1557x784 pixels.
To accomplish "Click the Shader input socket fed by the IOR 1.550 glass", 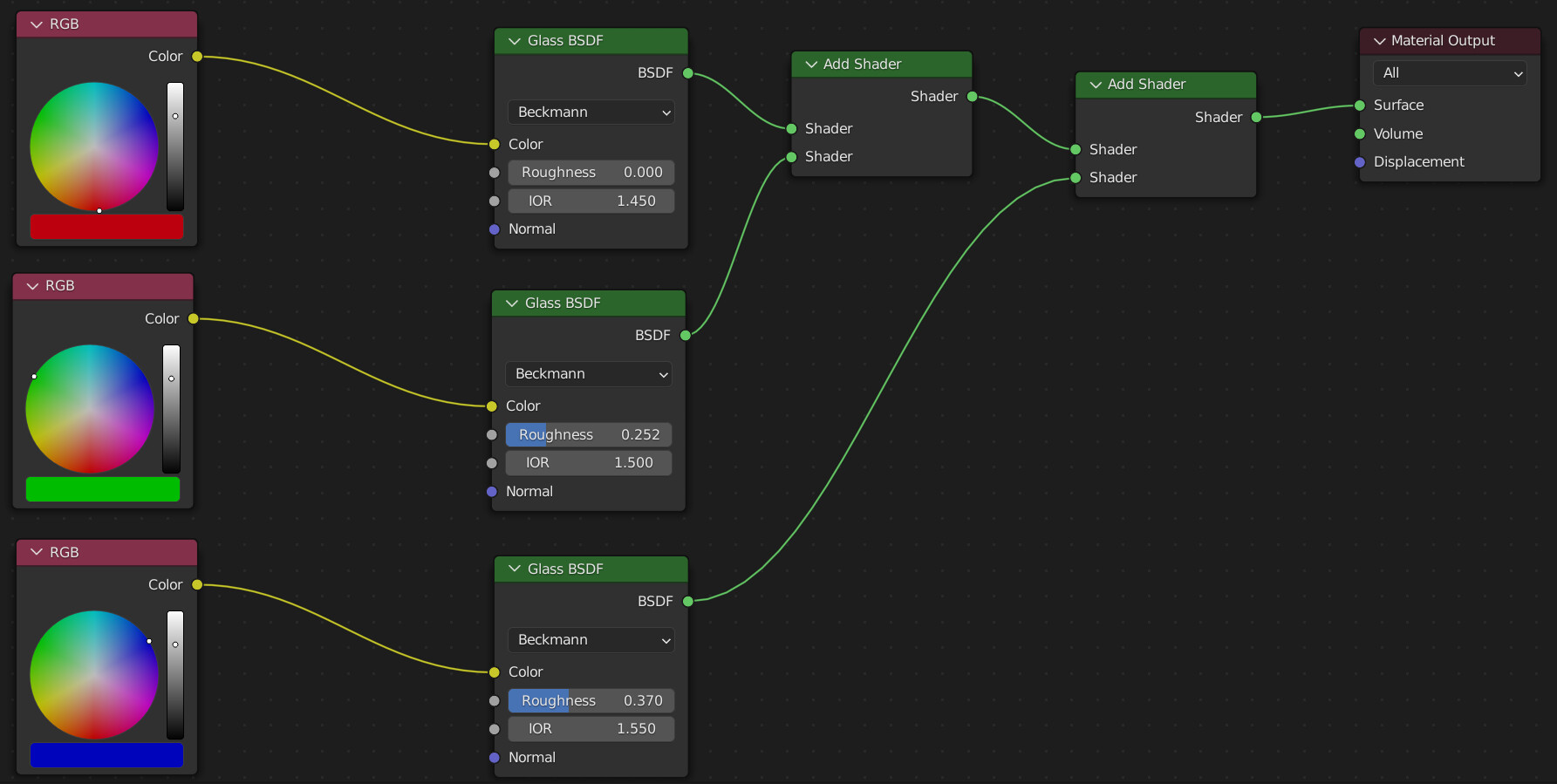I will [x=1076, y=178].
